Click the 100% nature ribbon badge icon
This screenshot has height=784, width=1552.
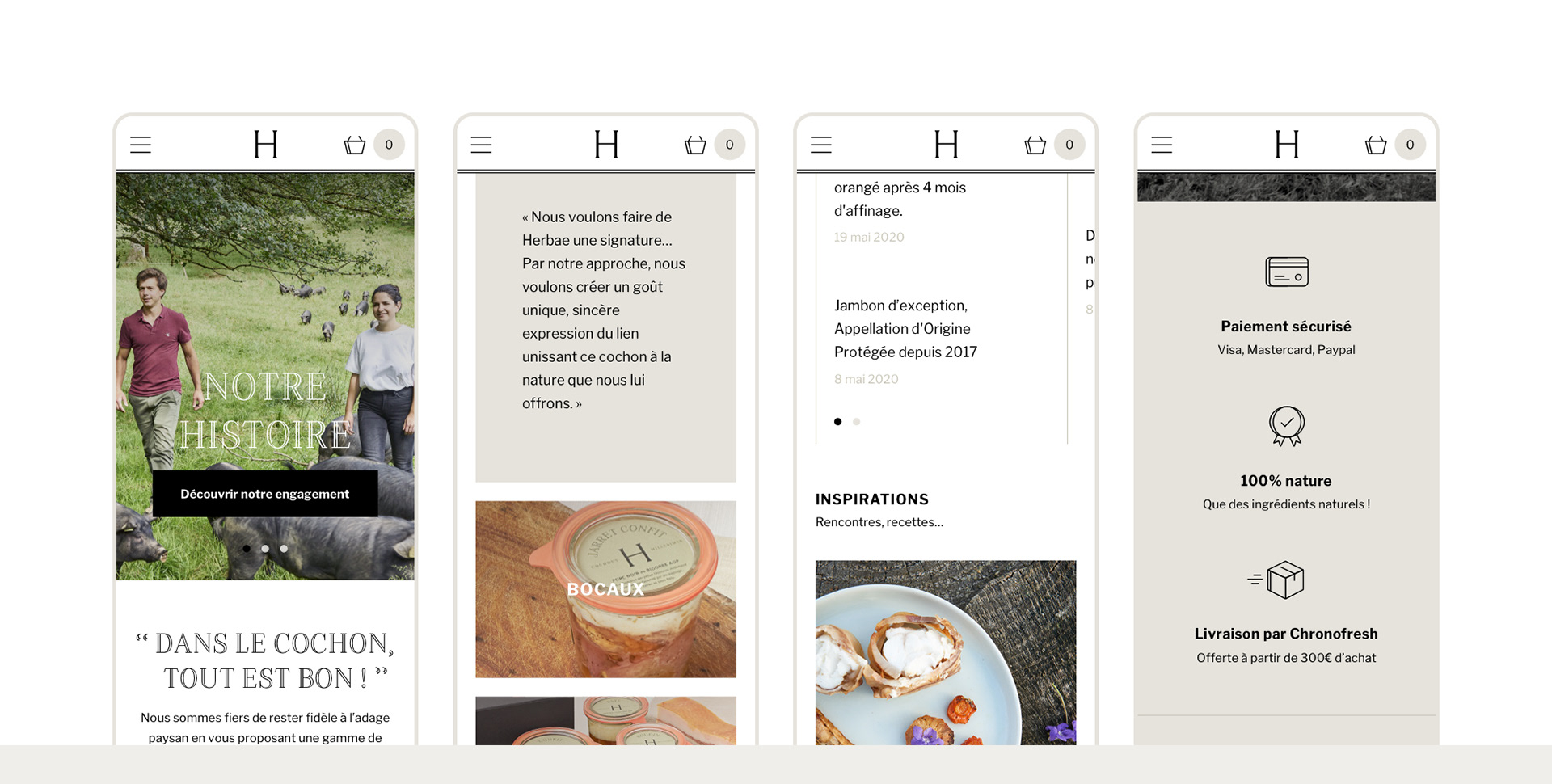[x=1287, y=426]
